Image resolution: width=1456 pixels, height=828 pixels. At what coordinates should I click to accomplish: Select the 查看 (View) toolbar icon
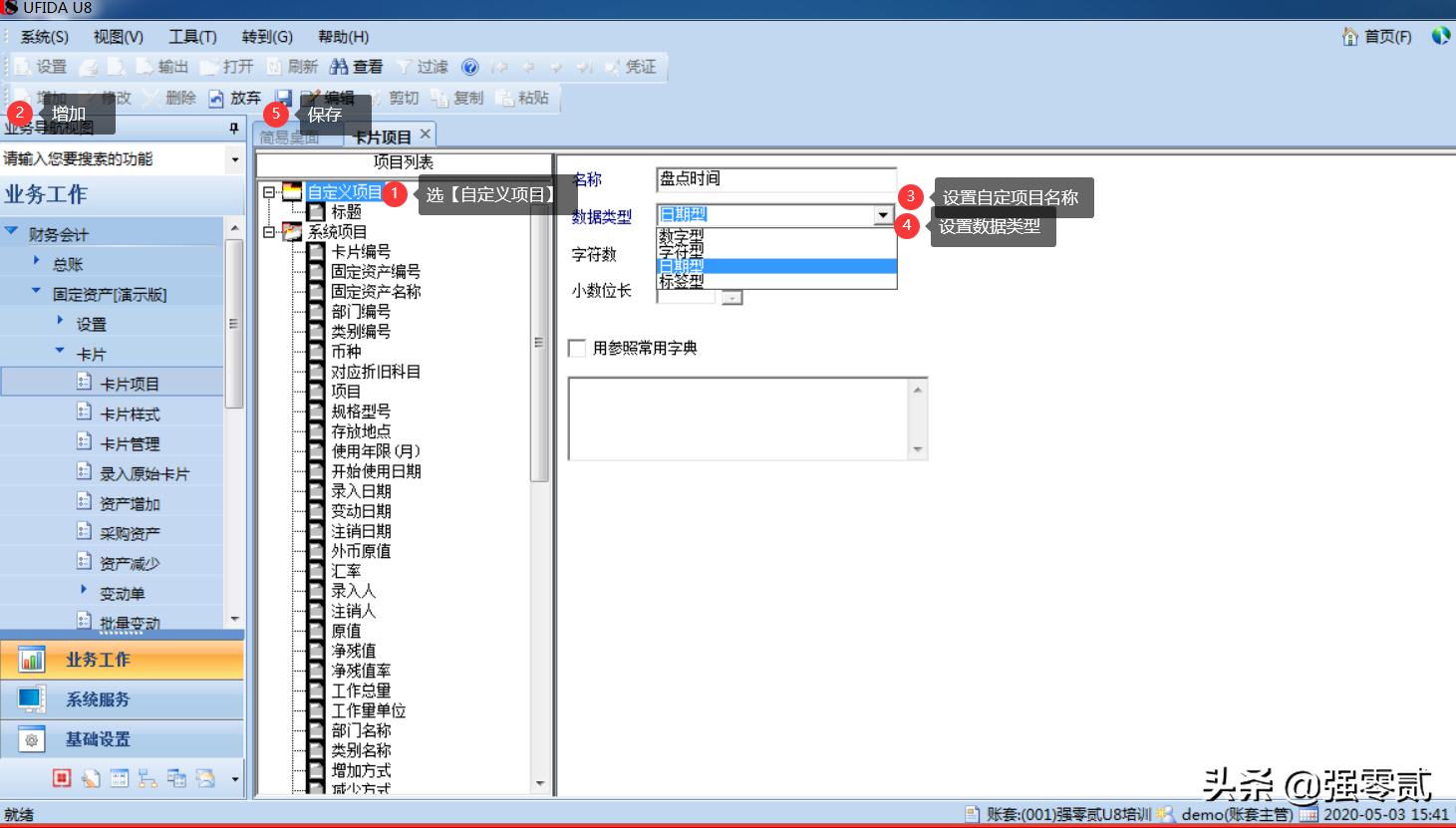point(355,66)
